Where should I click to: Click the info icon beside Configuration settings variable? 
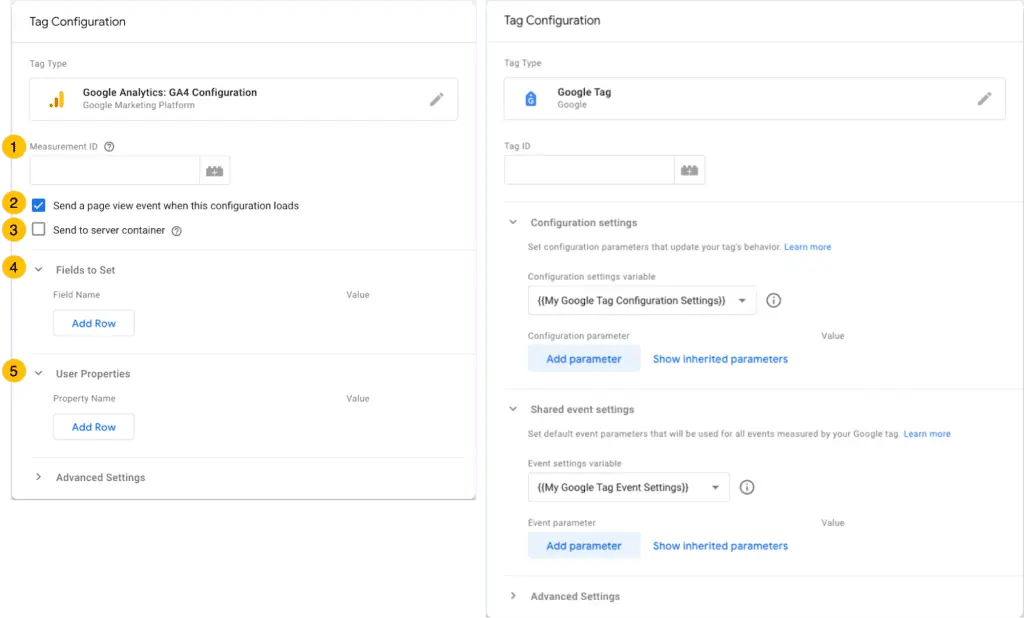coord(773,299)
